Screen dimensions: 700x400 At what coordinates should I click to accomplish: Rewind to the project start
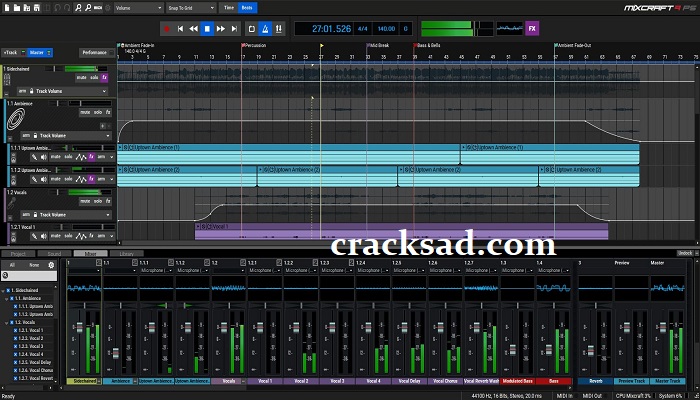pyautogui.click(x=180, y=29)
